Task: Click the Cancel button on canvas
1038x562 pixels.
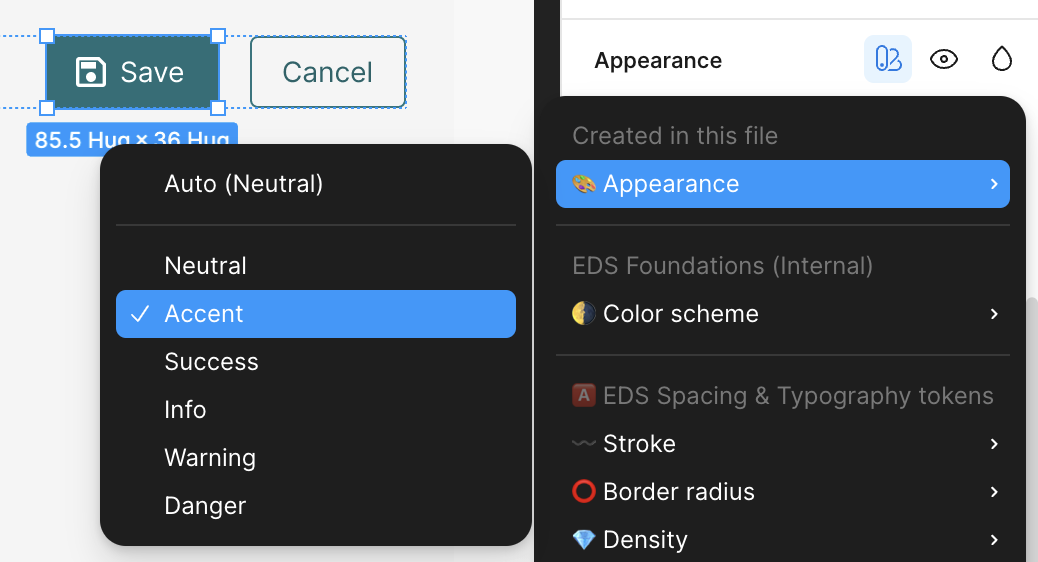Action: pos(328,72)
